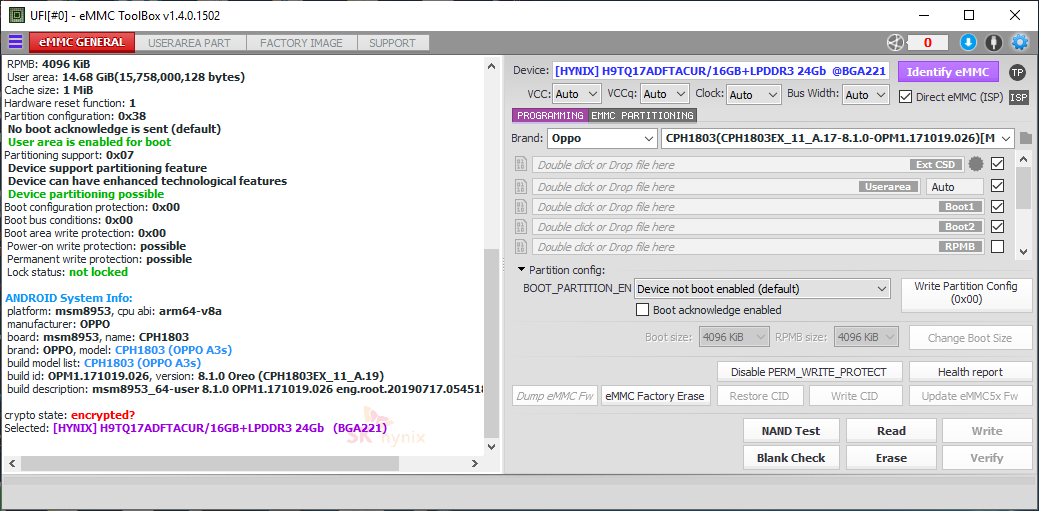Open the Bus Width dropdown
This screenshot has height=511, width=1039.
tap(865, 94)
